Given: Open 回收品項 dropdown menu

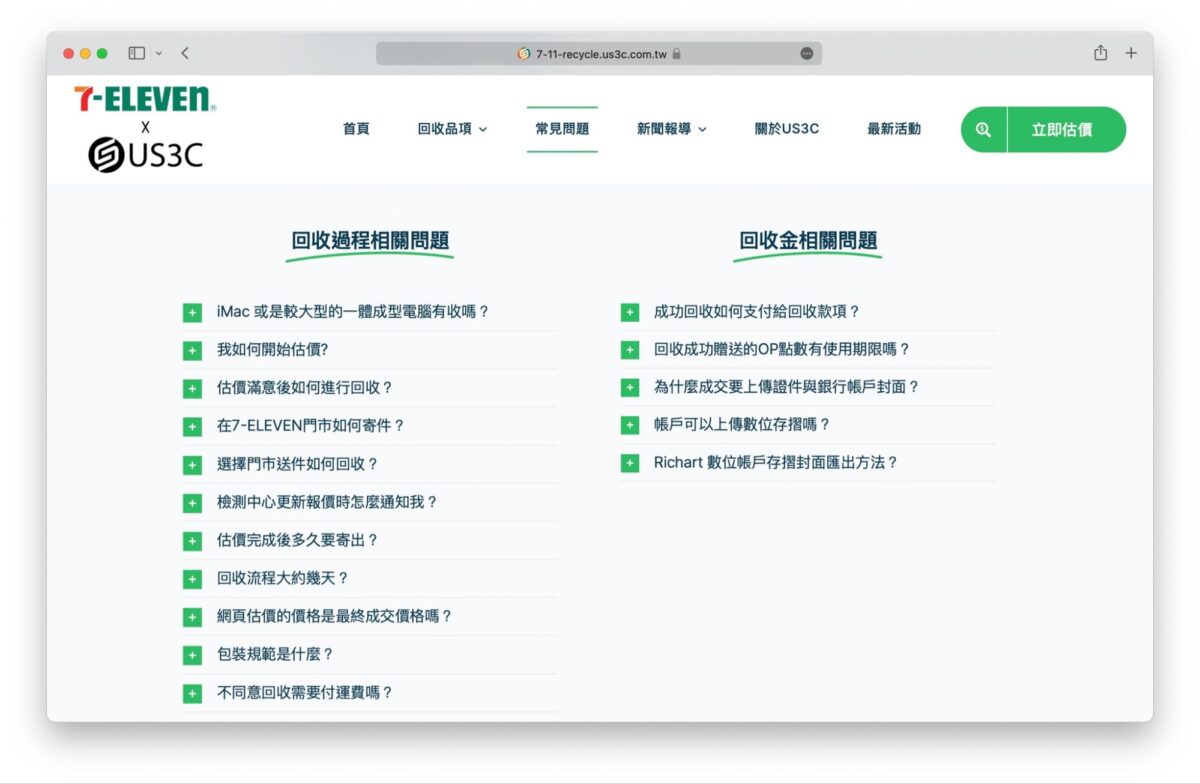Looking at the screenshot, I should (x=453, y=129).
